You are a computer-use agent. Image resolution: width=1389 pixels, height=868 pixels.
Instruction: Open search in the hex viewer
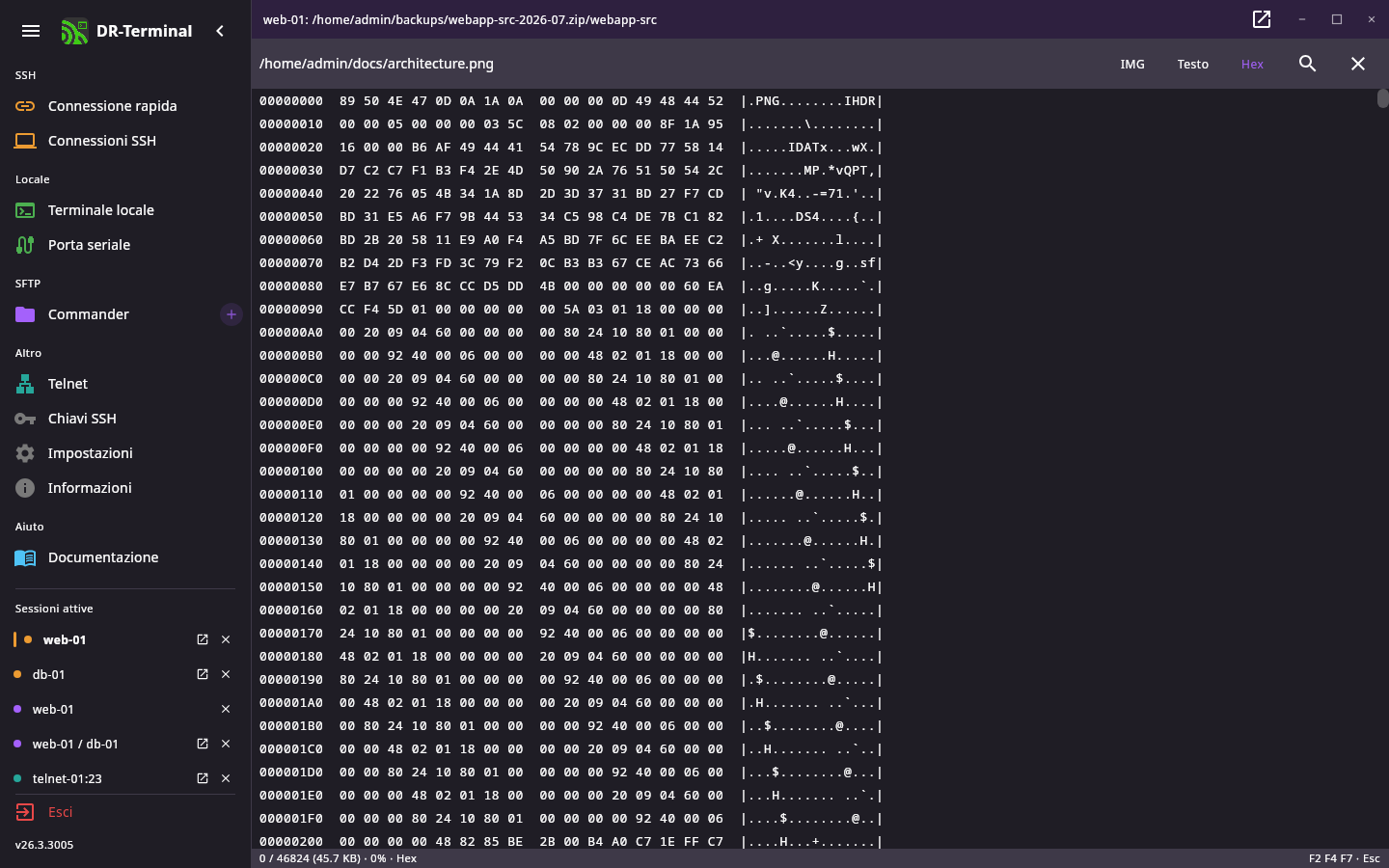pos(1308,64)
